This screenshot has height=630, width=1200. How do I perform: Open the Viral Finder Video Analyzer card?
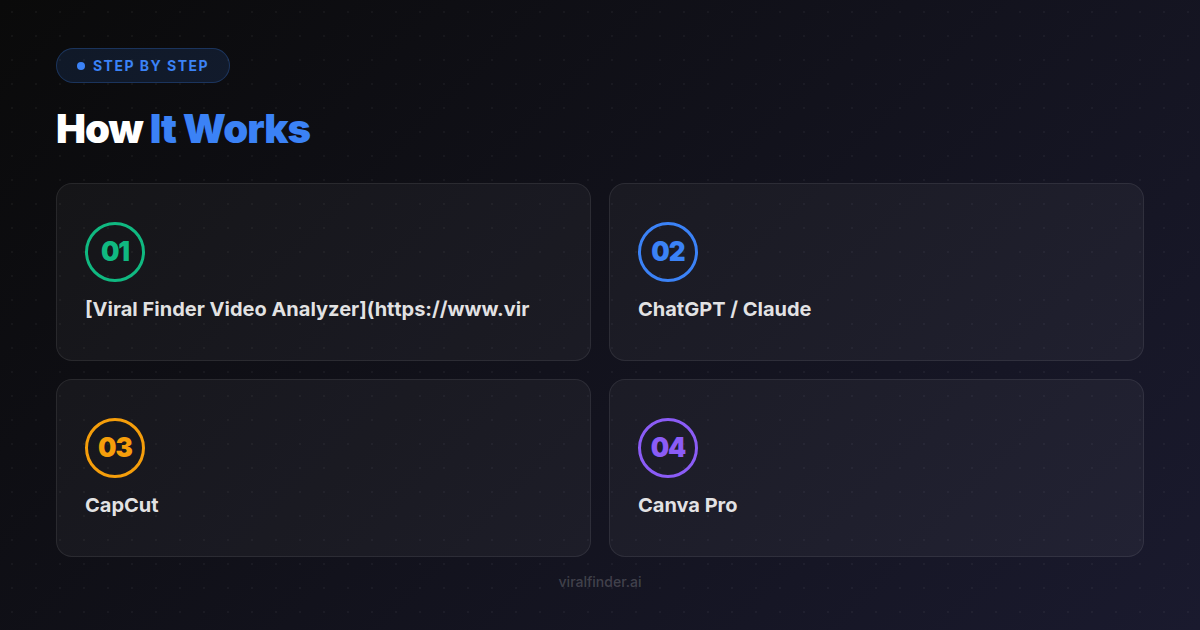pos(324,271)
